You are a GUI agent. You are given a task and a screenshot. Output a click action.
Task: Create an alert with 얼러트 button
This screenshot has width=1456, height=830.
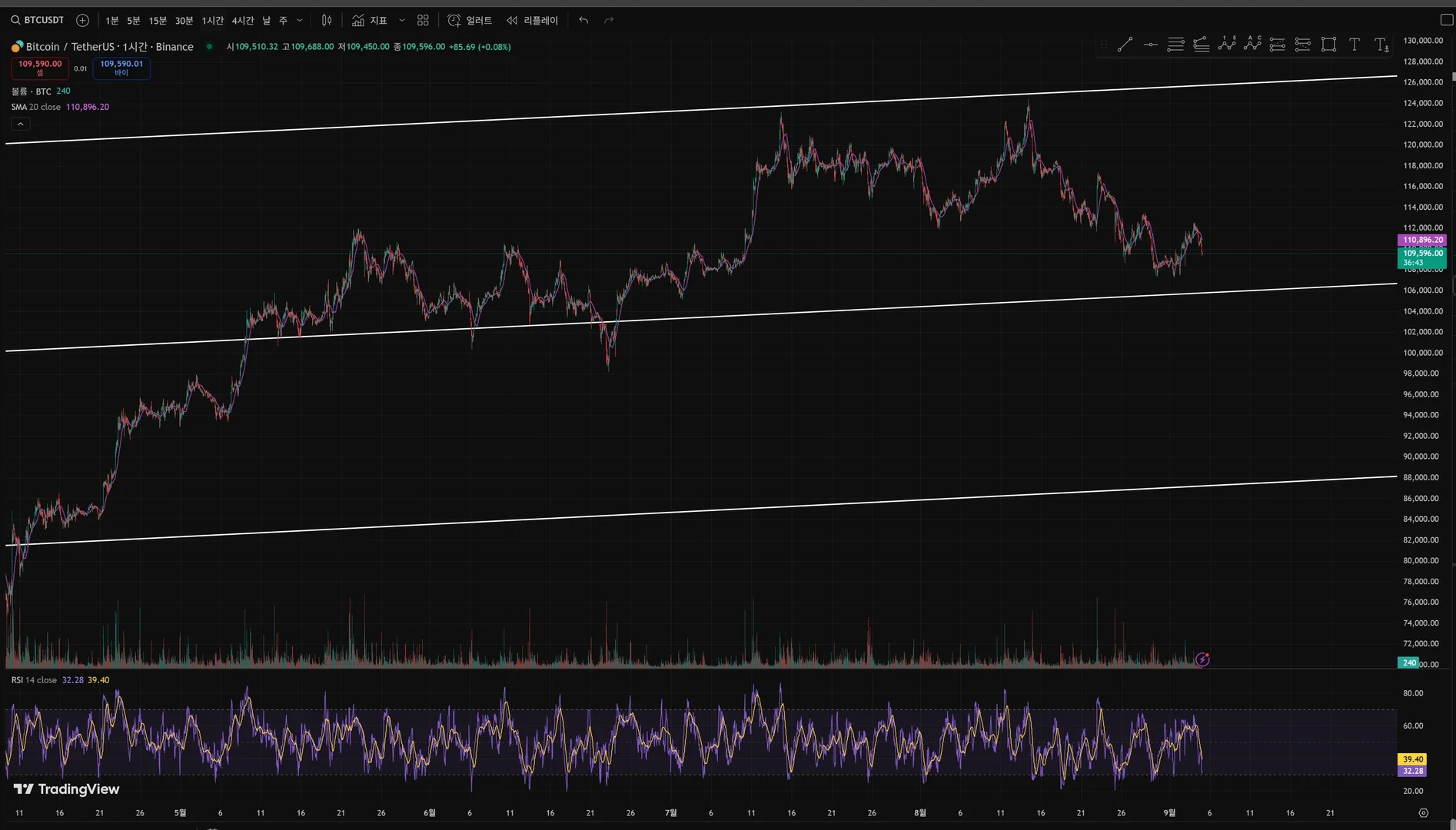(470, 21)
